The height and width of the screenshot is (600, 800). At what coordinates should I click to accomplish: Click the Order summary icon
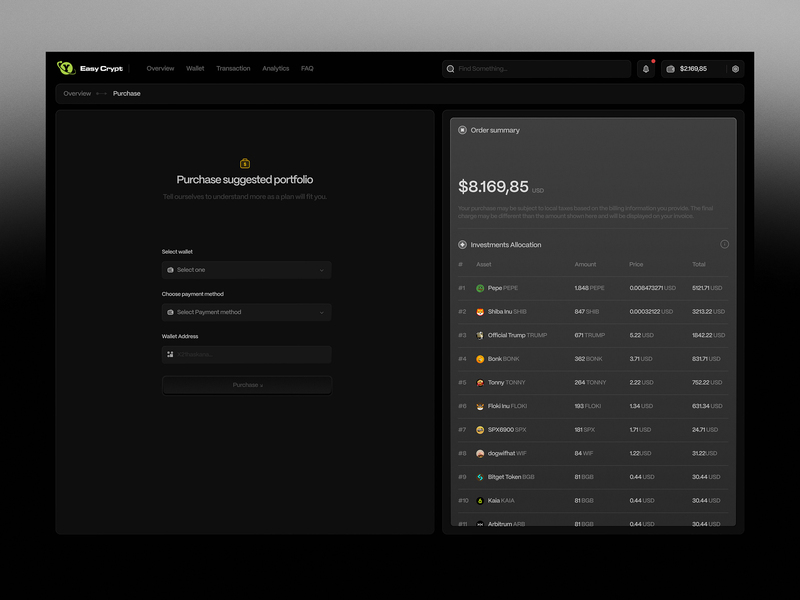click(462, 130)
